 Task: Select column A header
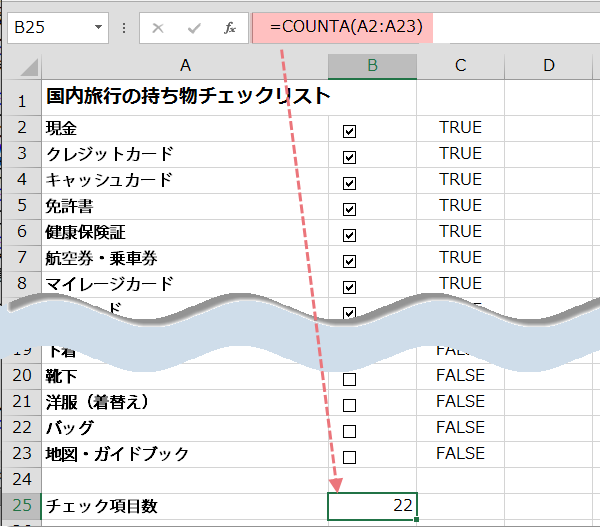(185, 66)
